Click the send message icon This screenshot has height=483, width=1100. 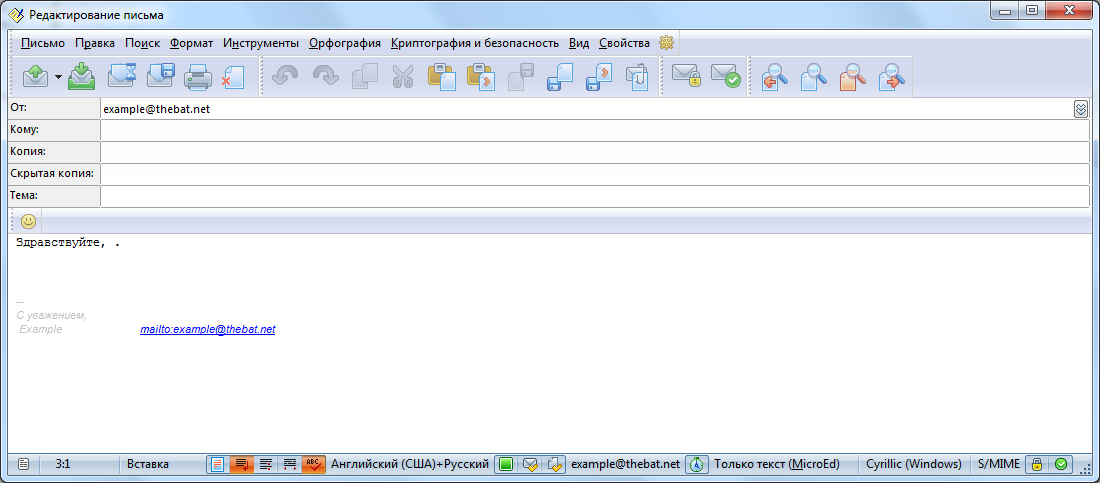point(35,76)
